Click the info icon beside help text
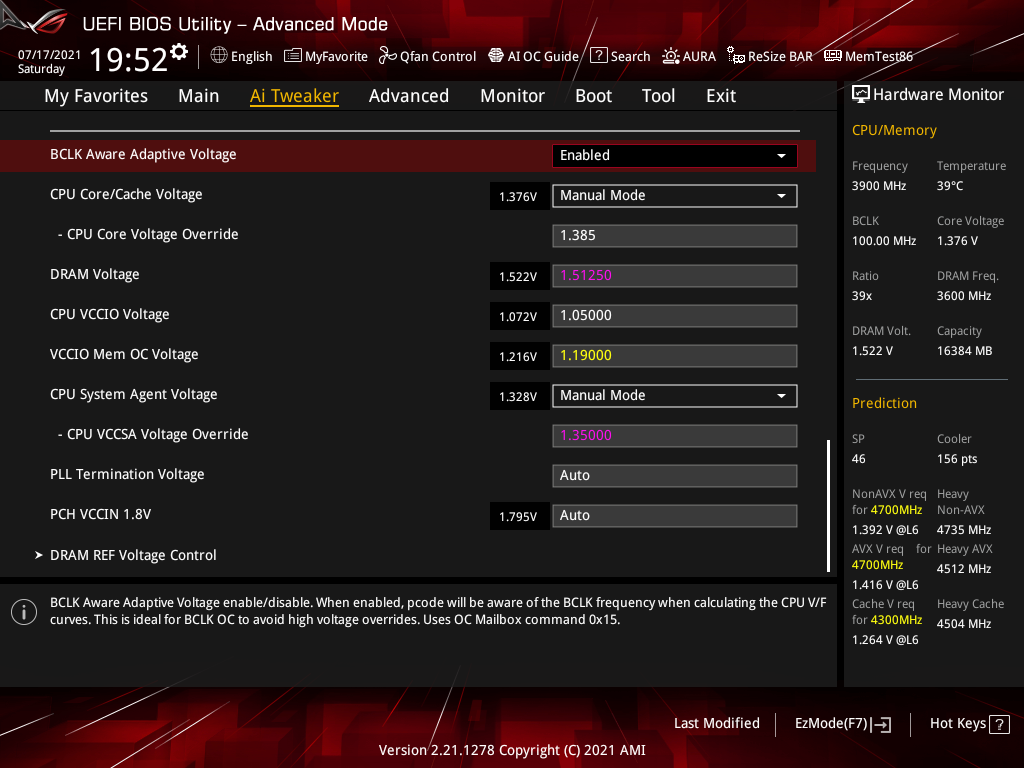Screen dimensions: 1024x768 24,612
